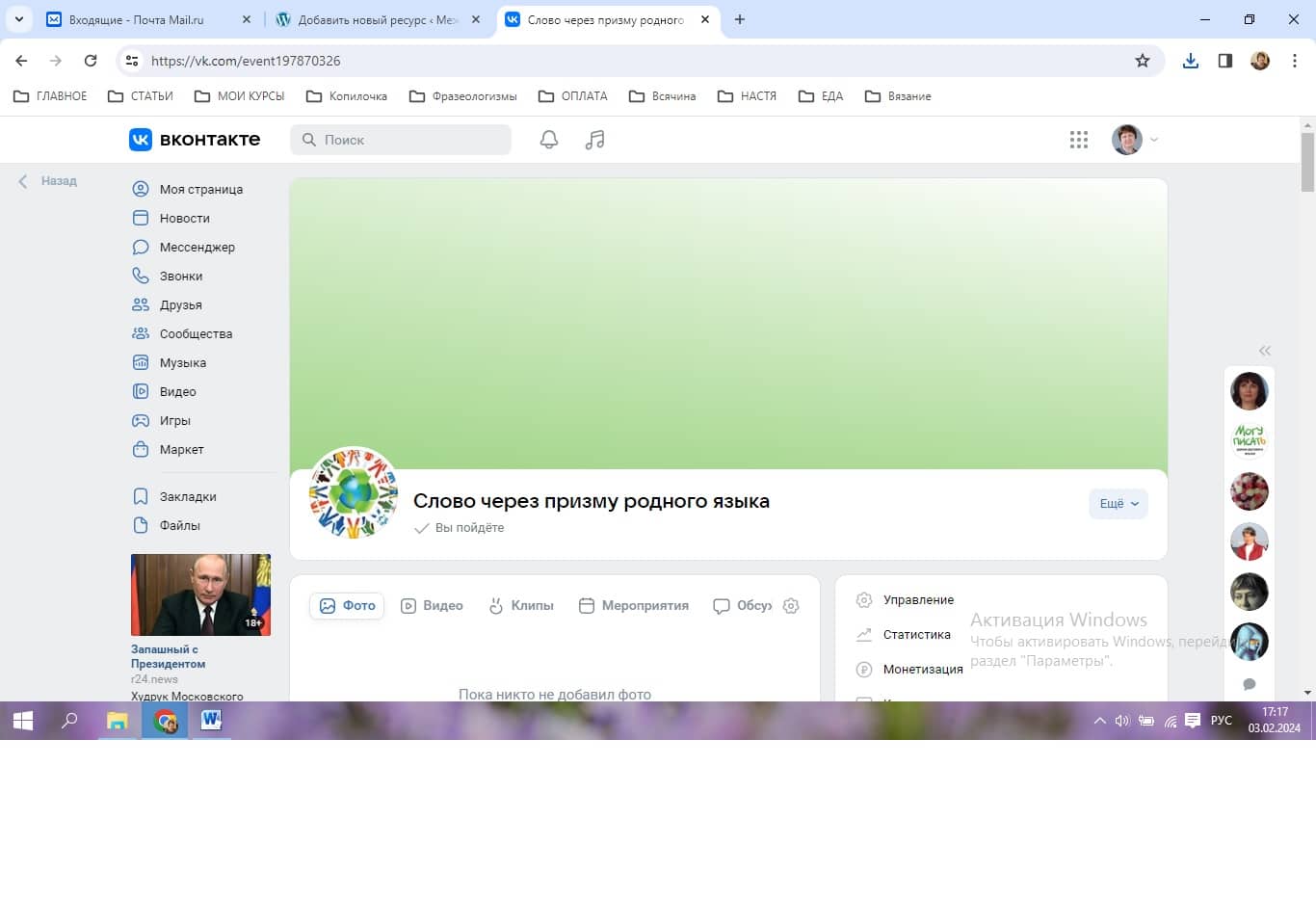Open the tab search dropdown arrow
Image resolution: width=1316 pixels, height=924 pixels.
click(x=19, y=19)
